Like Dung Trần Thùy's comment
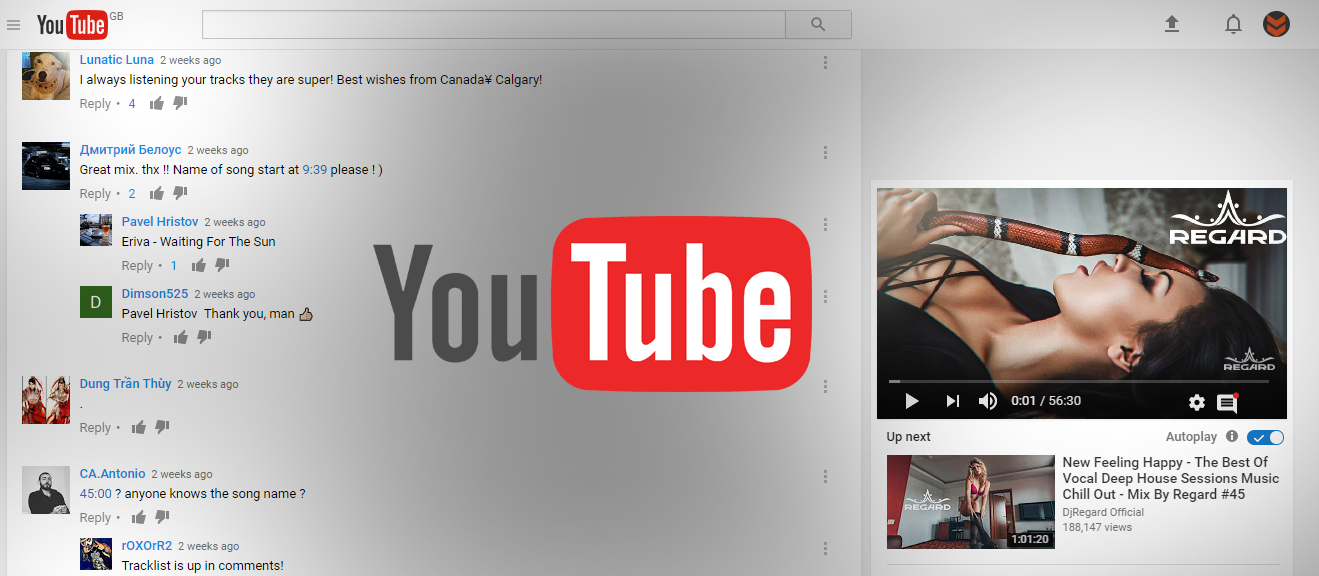The height and width of the screenshot is (576, 1319). click(x=139, y=427)
